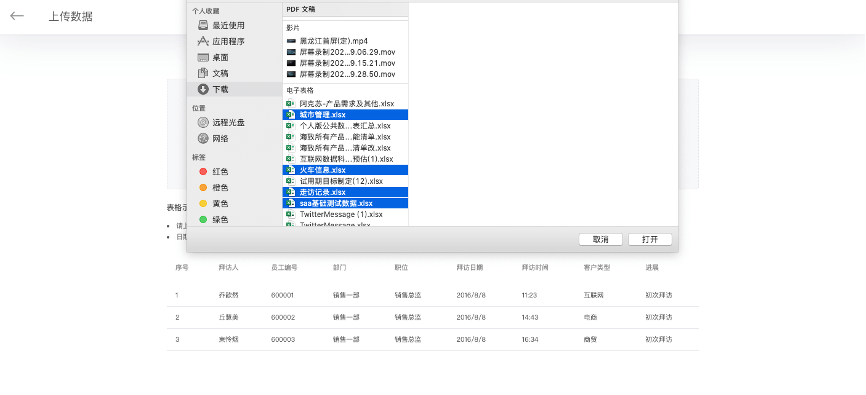Click the 客户类型 column header

[597, 267]
